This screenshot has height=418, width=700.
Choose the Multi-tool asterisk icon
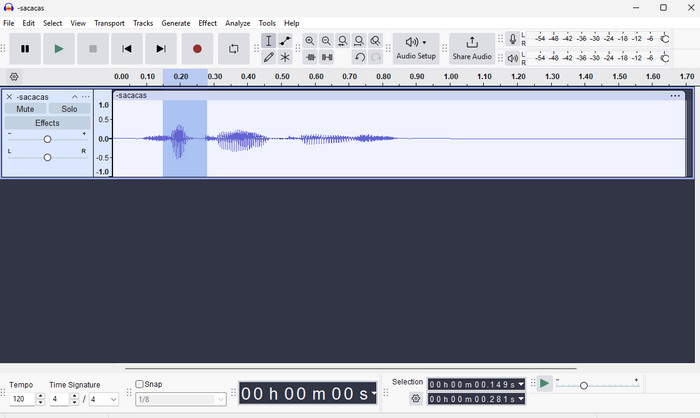click(x=285, y=57)
